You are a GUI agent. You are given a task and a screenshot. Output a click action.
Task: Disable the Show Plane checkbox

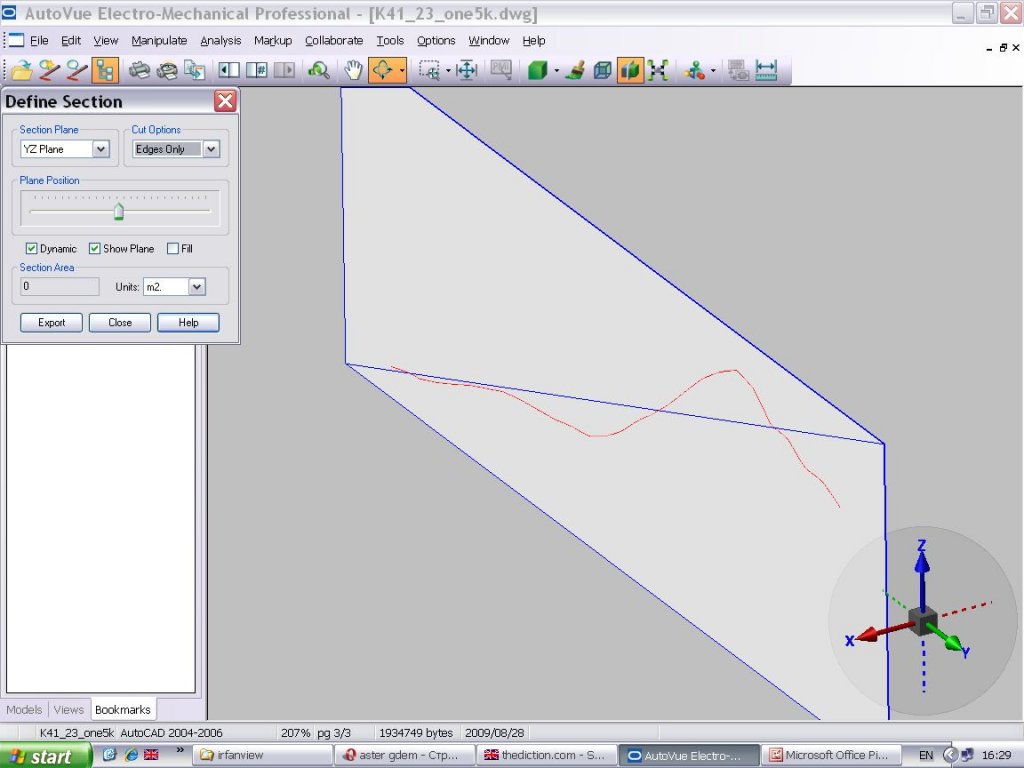(x=94, y=248)
